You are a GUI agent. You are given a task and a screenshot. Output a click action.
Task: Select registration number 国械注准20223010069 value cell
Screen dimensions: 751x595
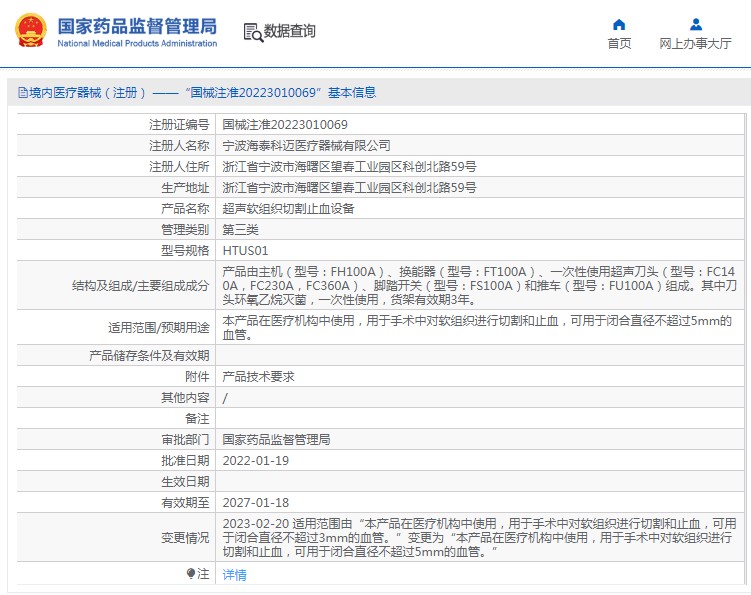coord(285,125)
